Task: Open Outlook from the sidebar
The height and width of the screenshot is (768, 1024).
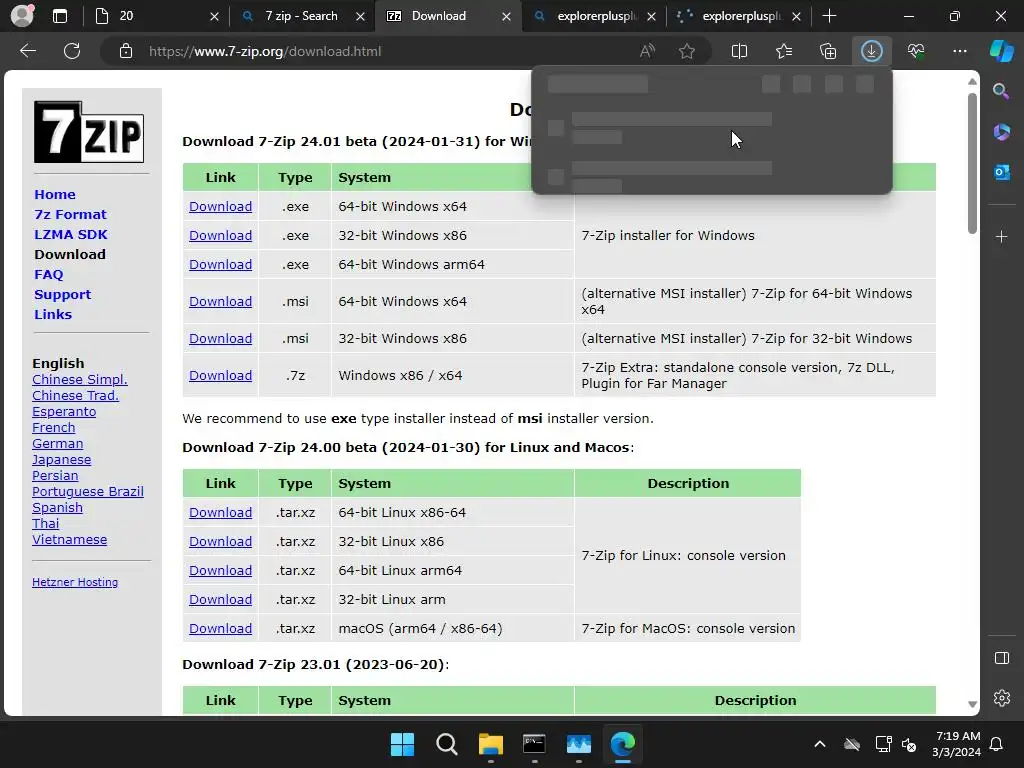Action: (1001, 172)
